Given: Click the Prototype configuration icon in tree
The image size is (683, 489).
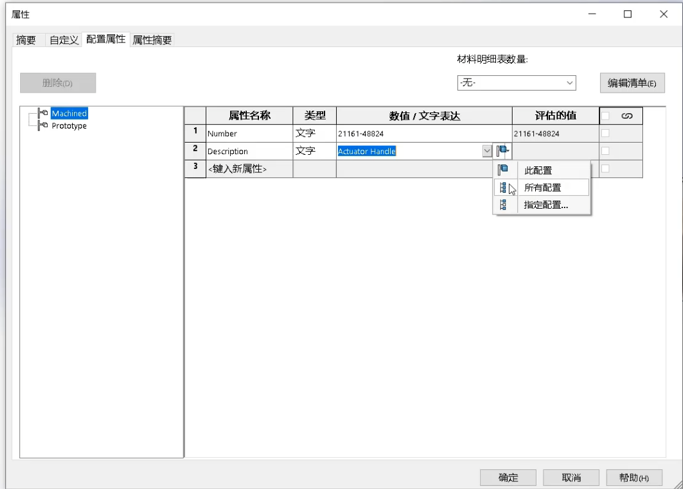Looking at the screenshot, I should pos(43,126).
